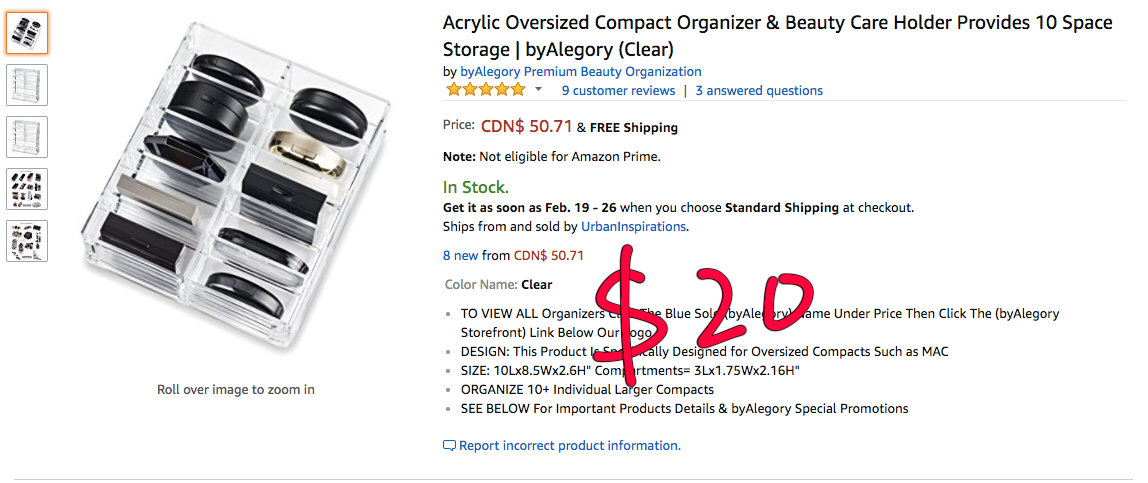Click the speech bubble report icon
The width and height of the screenshot is (1148, 483).
449,446
